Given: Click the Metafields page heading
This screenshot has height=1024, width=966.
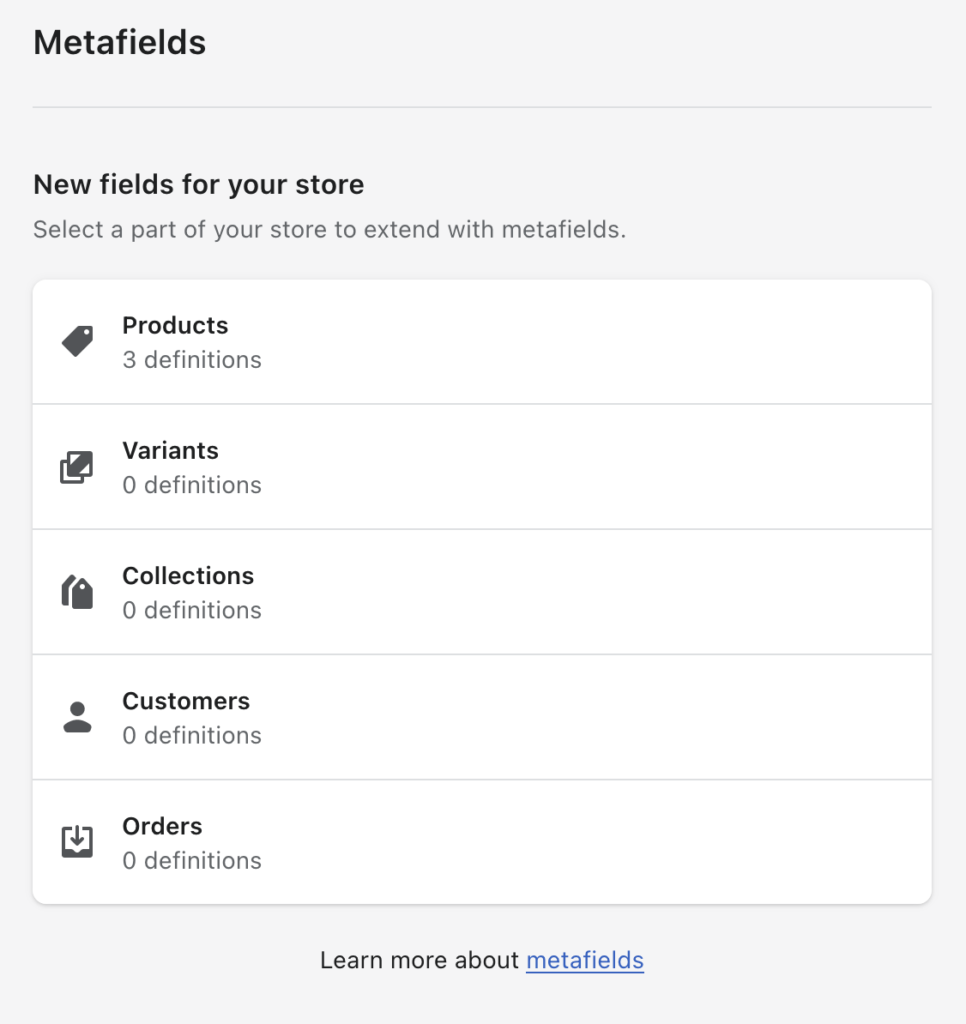Looking at the screenshot, I should [119, 42].
